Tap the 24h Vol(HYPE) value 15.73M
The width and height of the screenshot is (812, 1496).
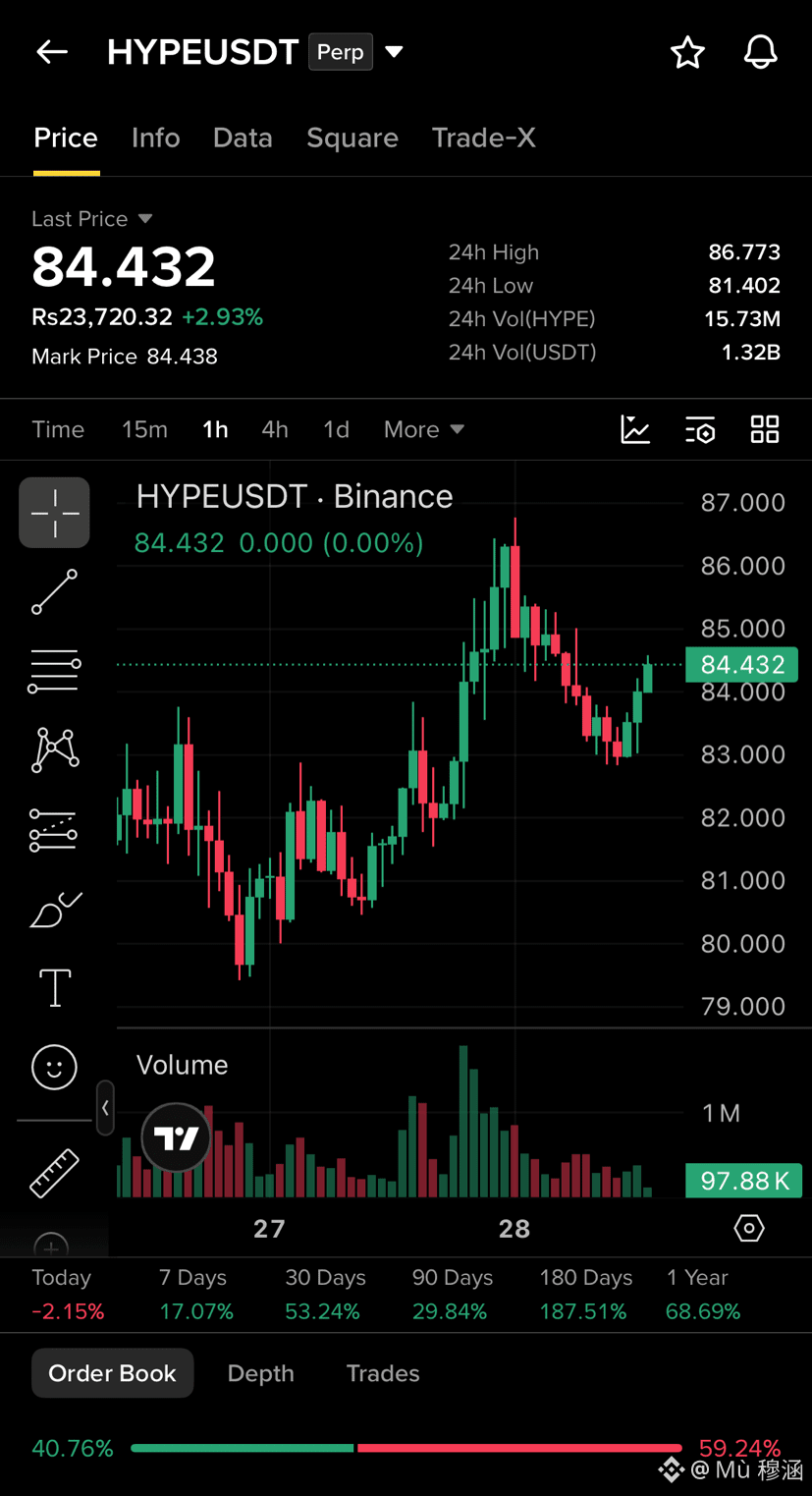(742, 319)
